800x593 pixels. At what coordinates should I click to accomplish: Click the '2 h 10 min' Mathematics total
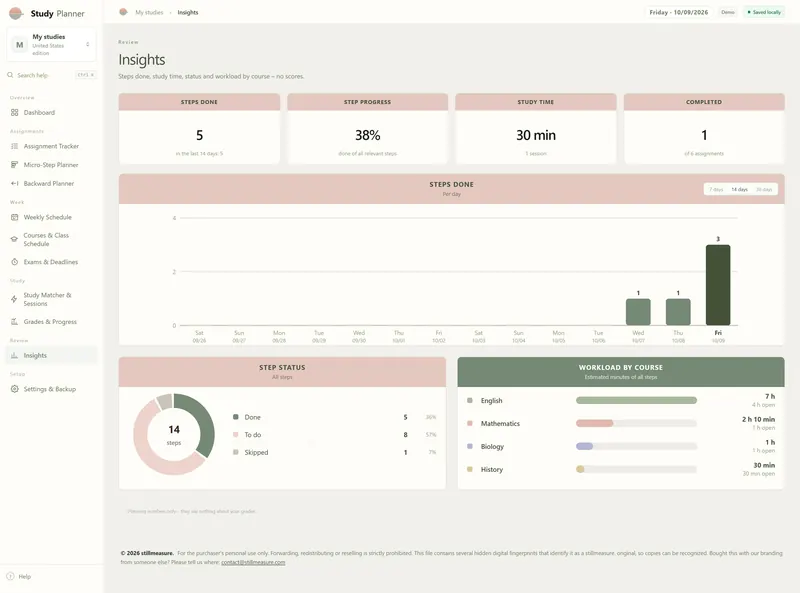click(x=758, y=419)
